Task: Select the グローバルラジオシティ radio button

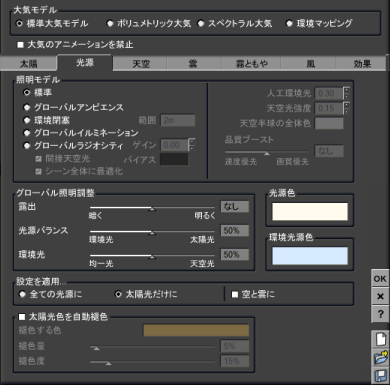Action: [27, 146]
